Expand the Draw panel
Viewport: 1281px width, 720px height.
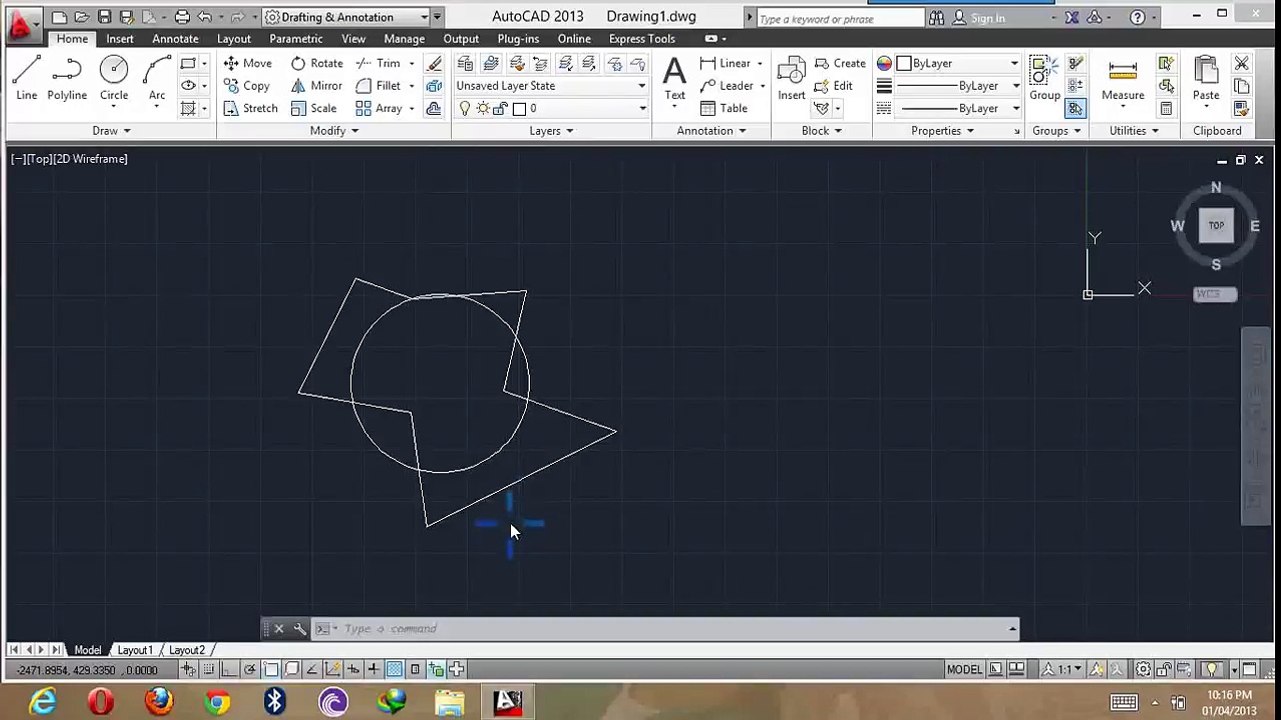pos(111,131)
